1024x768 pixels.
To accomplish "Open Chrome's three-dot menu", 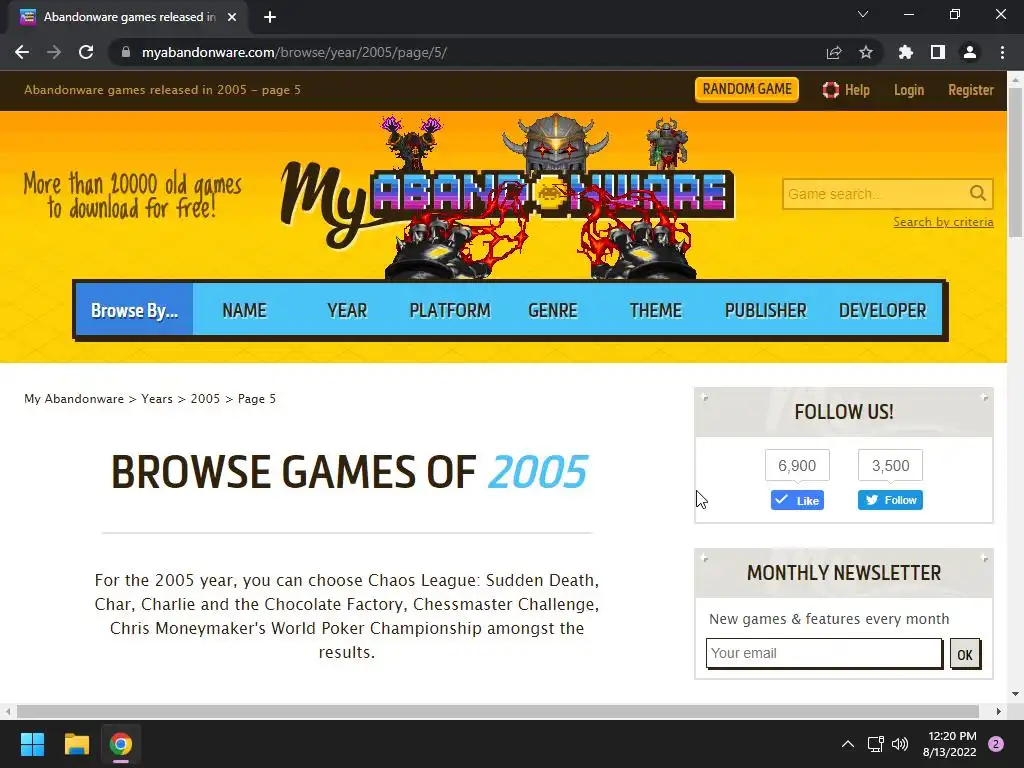I will click(1002, 52).
